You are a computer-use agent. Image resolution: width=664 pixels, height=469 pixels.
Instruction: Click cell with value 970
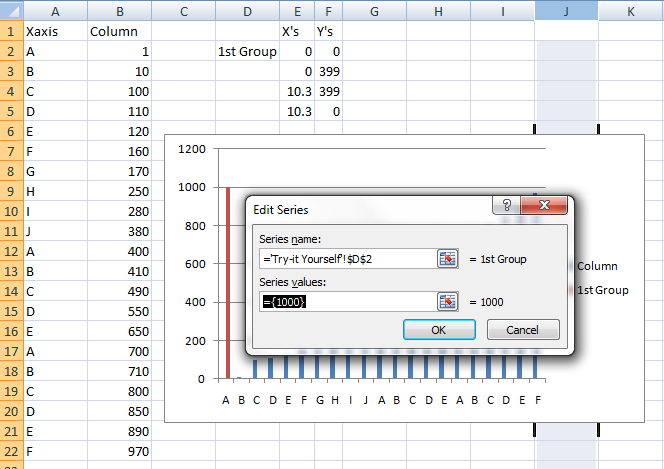[119, 451]
